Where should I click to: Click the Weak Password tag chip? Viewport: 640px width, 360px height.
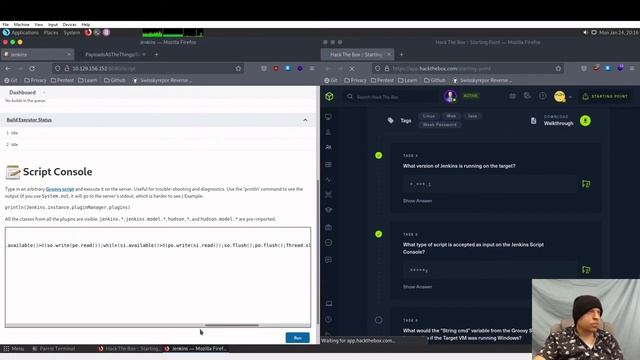(440, 124)
